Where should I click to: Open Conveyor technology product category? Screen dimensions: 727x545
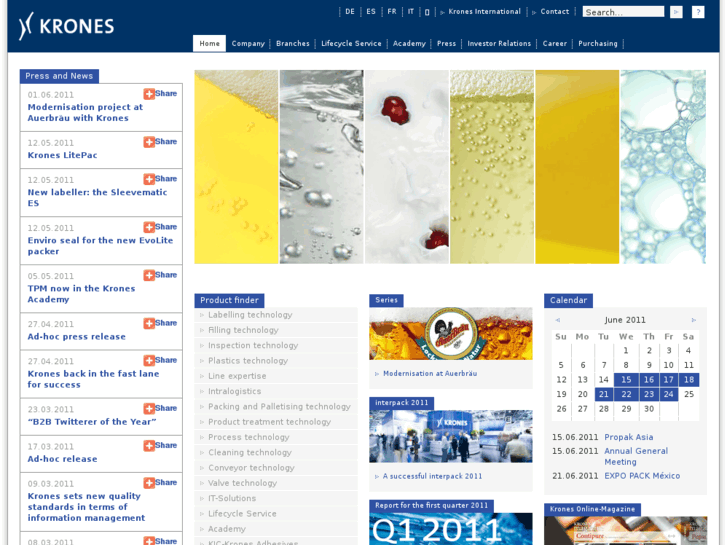(276, 468)
